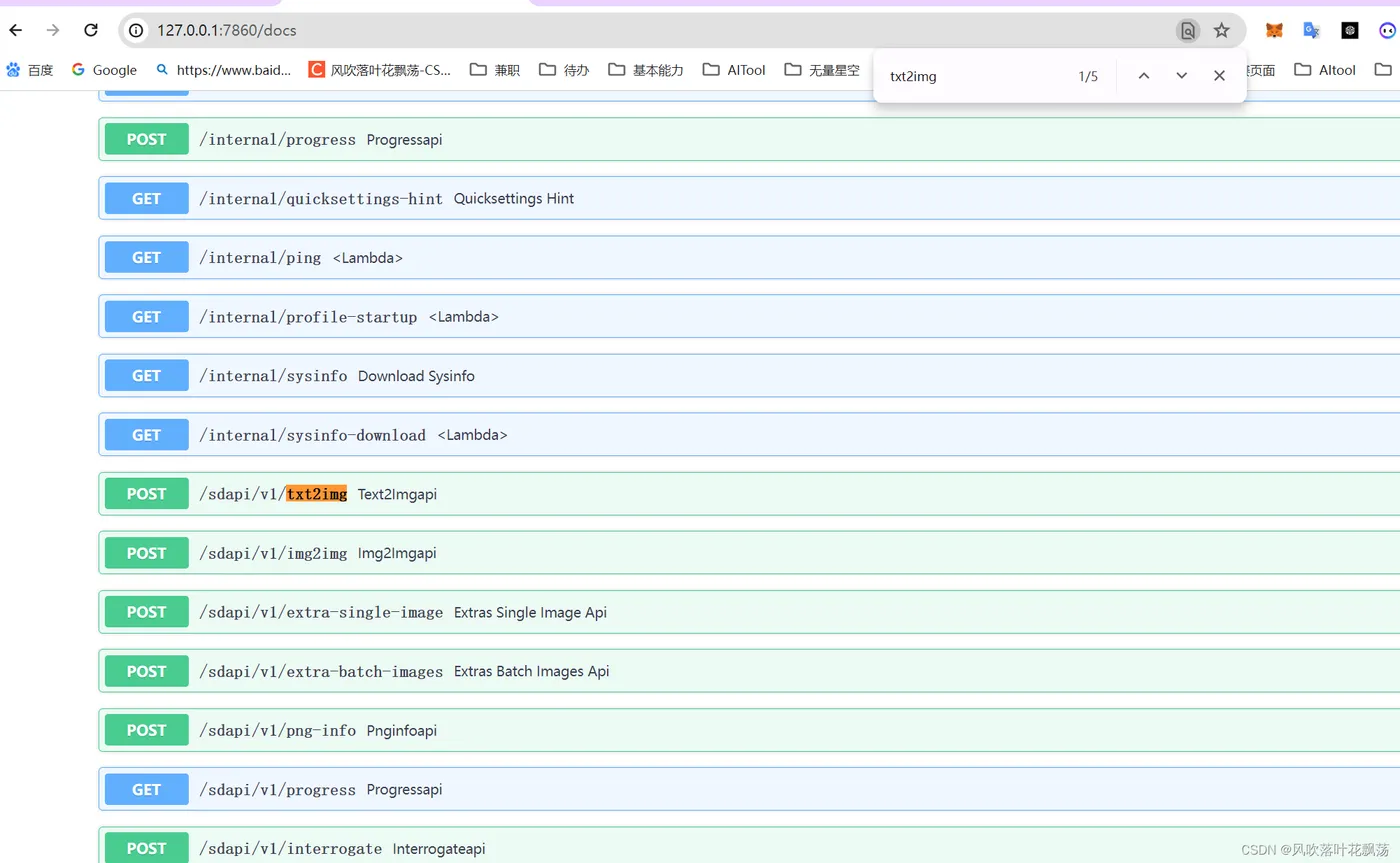Expand POST /internal/progress endpoint
Viewport: 1400px width, 863px height.
pyautogui.click(x=749, y=139)
